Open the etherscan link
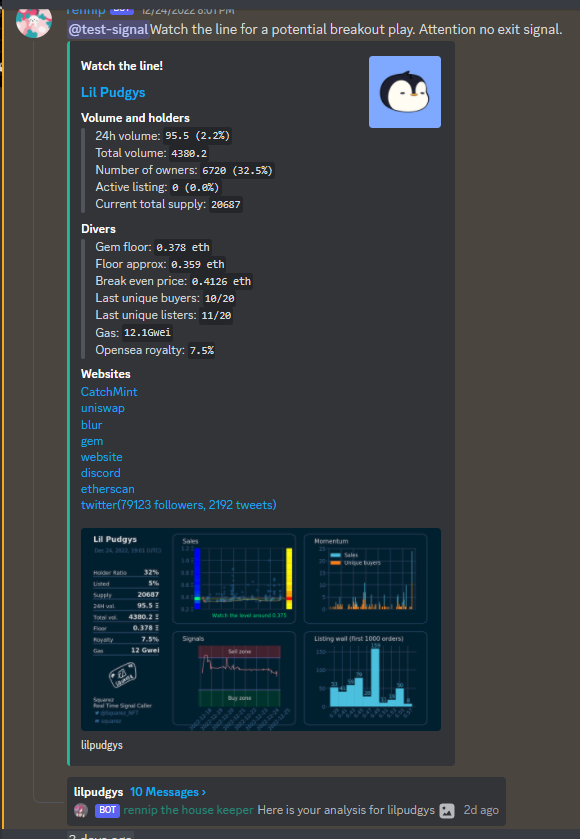The width and height of the screenshot is (580, 839). (108, 489)
